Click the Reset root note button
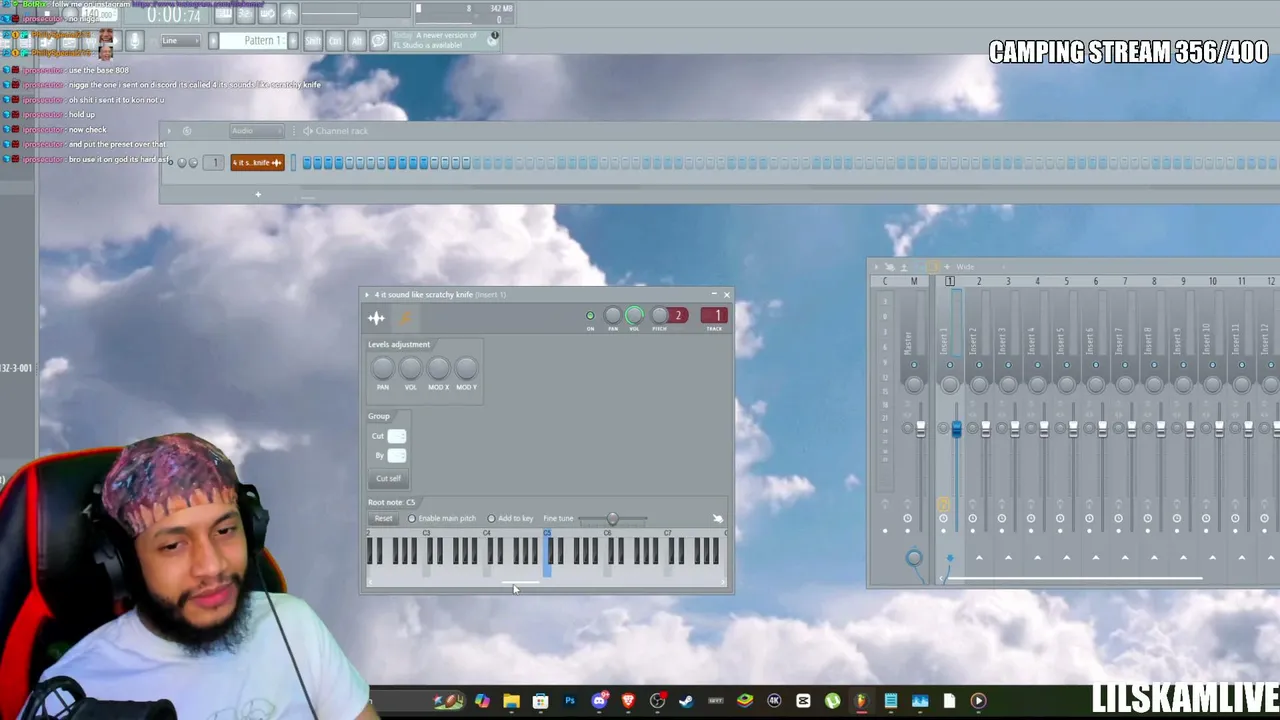The height and width of the screenshot is (720, 1280). click(383, 518)
